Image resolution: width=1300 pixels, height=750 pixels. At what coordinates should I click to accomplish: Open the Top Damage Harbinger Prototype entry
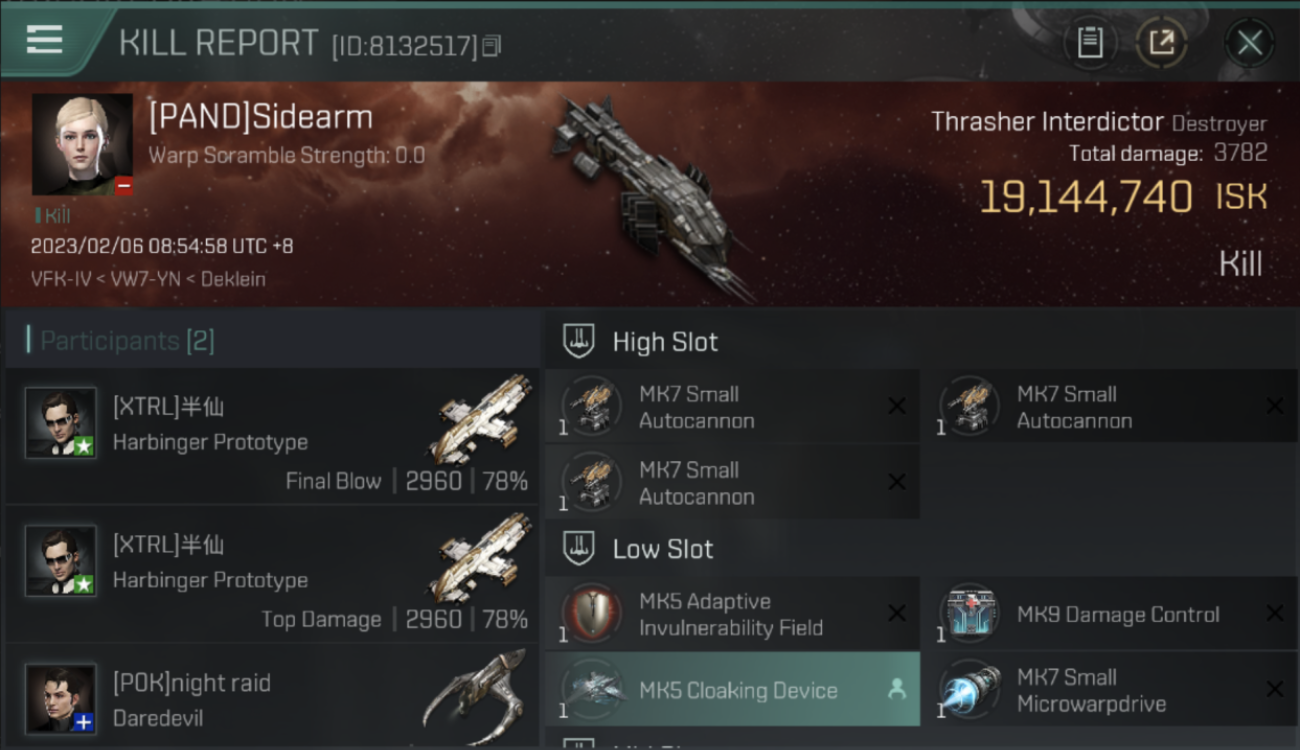point(272,574)
